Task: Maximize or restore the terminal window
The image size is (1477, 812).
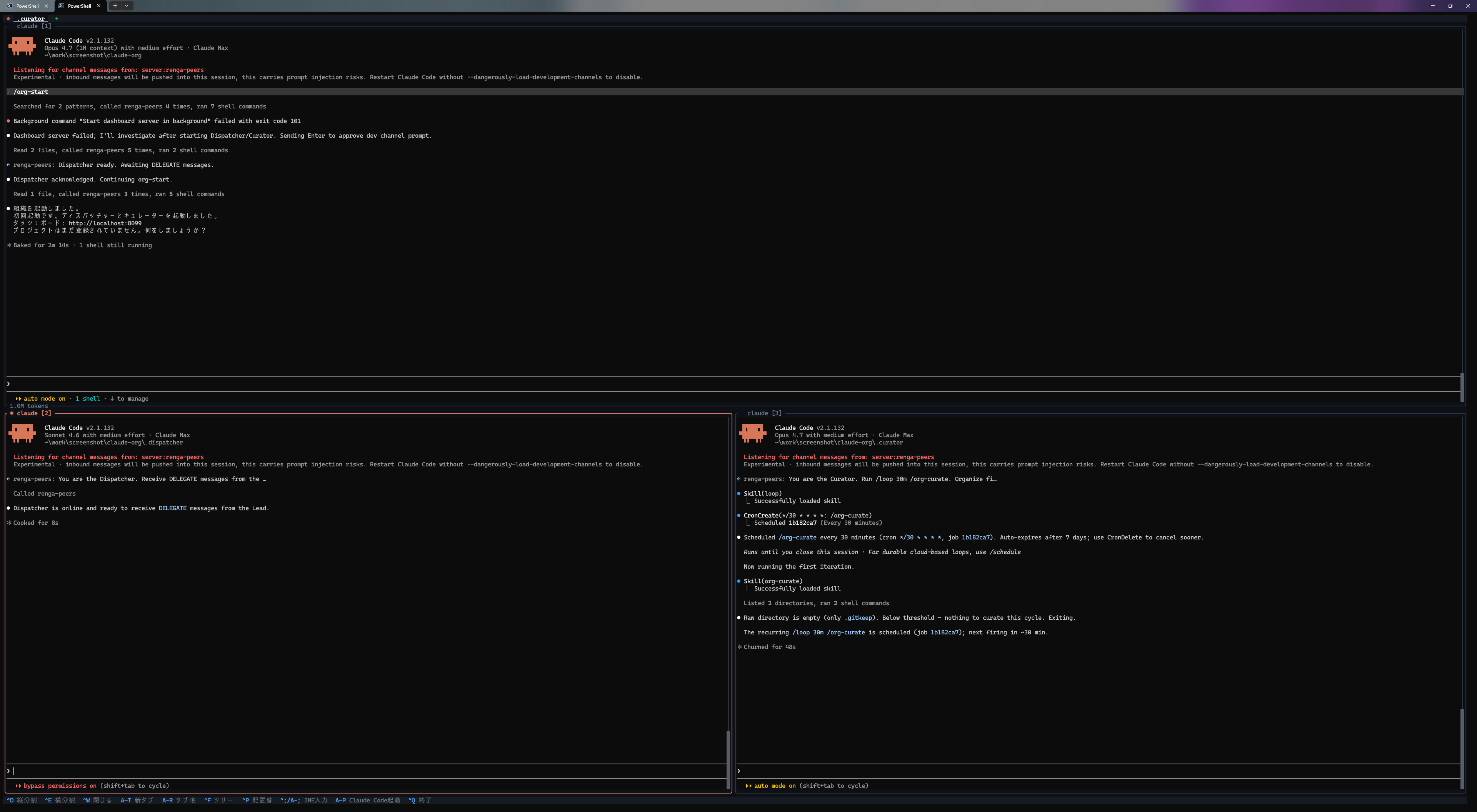Action: coord(1450,6)
